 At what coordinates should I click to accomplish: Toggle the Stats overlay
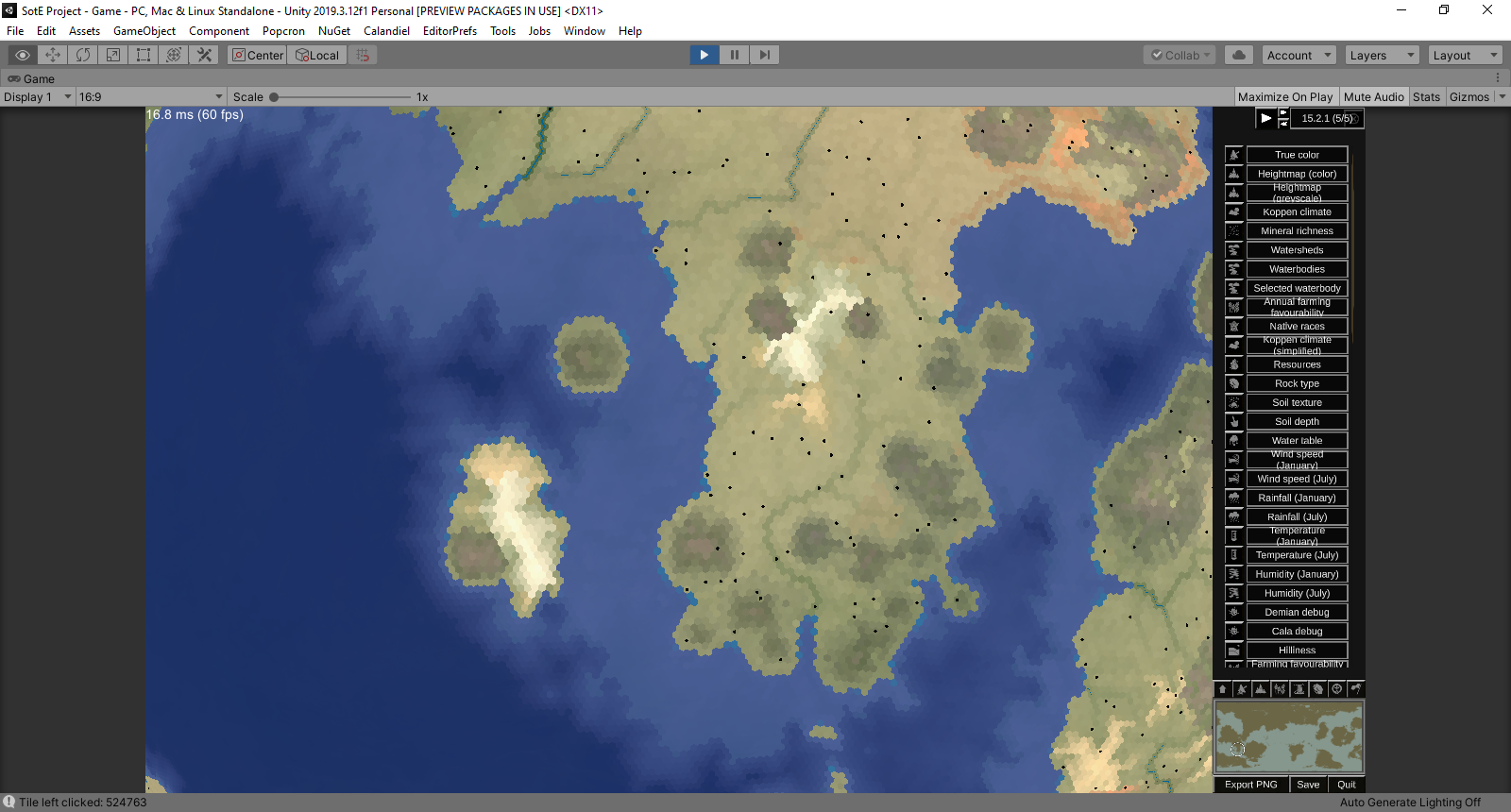(x=1426, y=96)
